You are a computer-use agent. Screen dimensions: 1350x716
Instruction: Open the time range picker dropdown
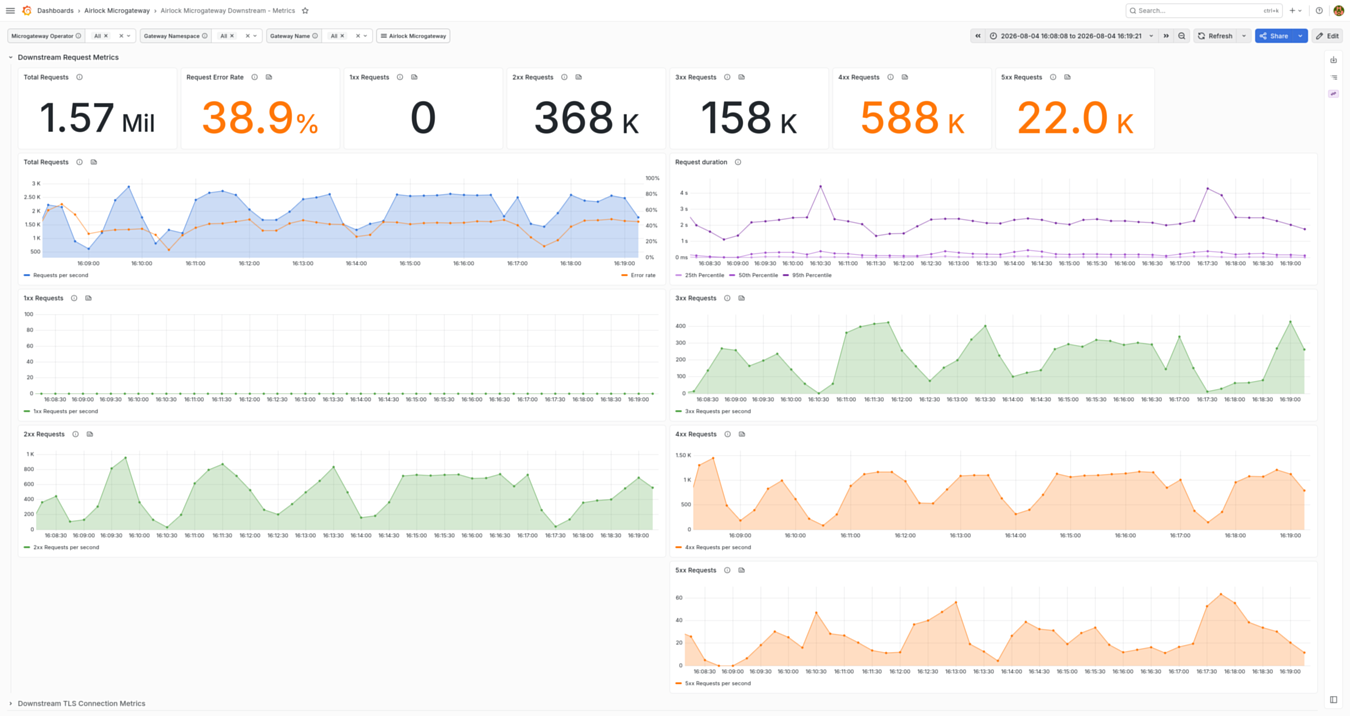pyautogui.click(x=1072, y=36)
